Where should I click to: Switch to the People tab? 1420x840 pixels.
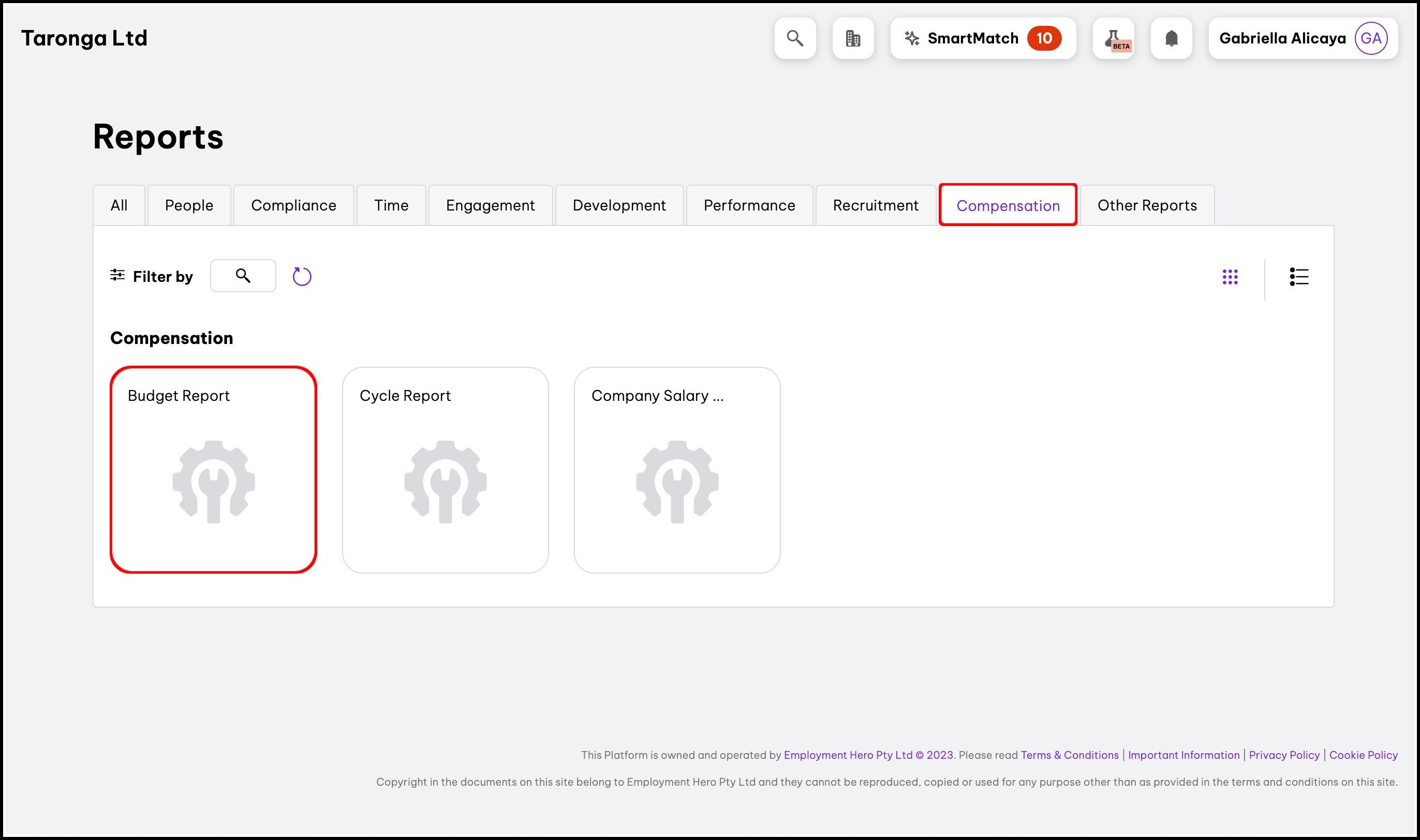tap(188, 205)
